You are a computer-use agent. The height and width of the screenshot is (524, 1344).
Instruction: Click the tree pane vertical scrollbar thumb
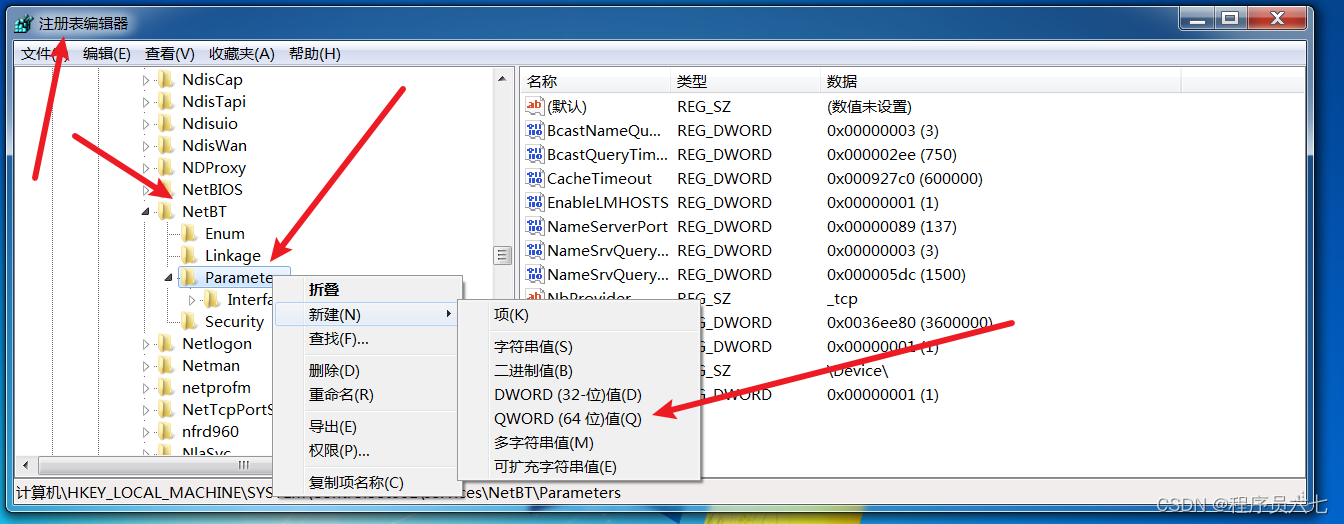[x=503, y=256]
